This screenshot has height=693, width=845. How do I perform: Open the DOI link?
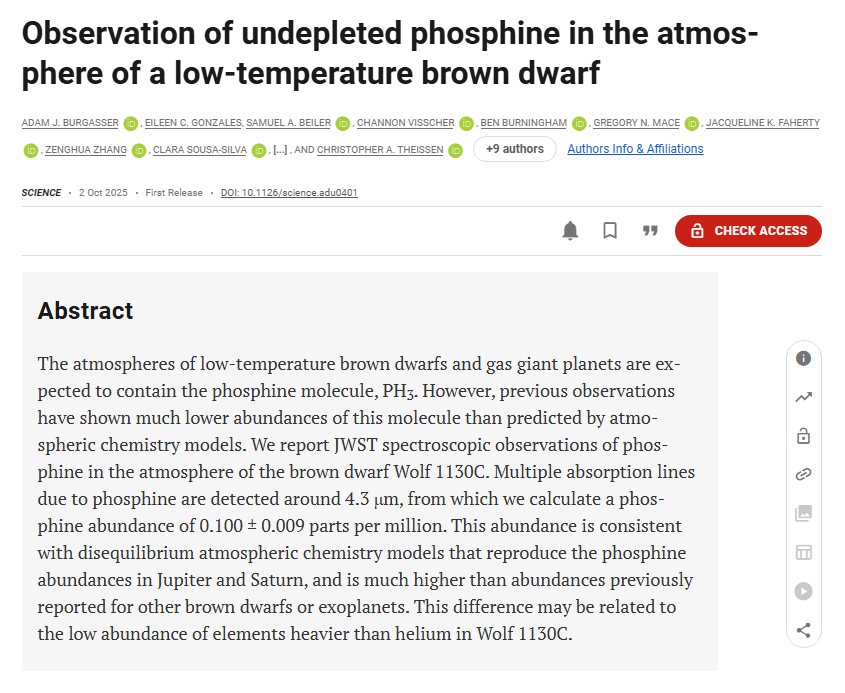point(289,193)
